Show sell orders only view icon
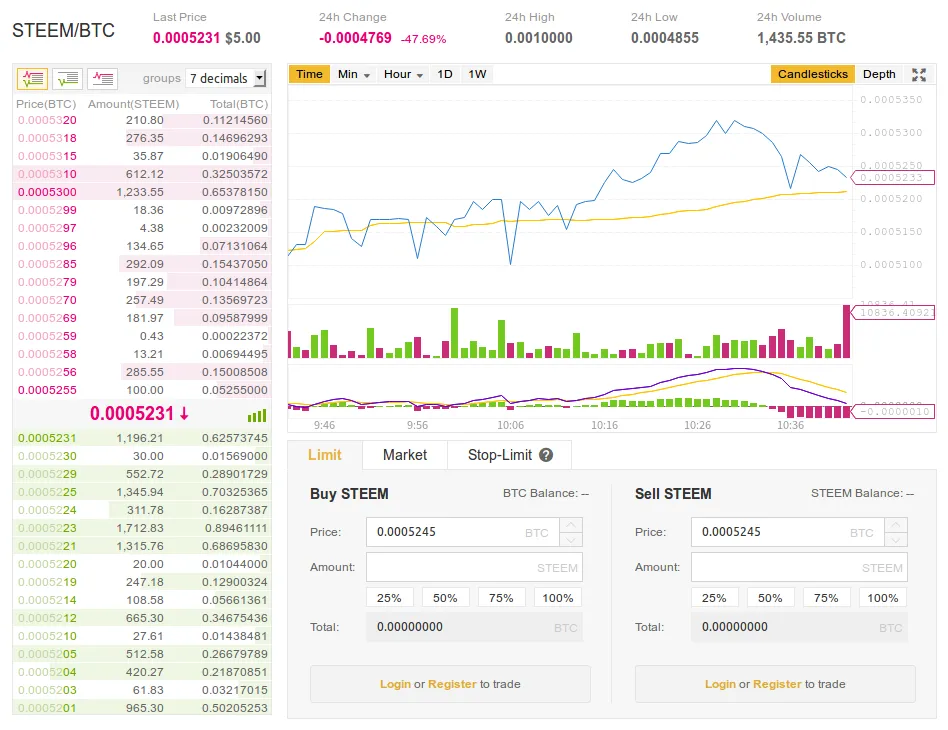This screenshot has width=948, height=730. point(102,79)
